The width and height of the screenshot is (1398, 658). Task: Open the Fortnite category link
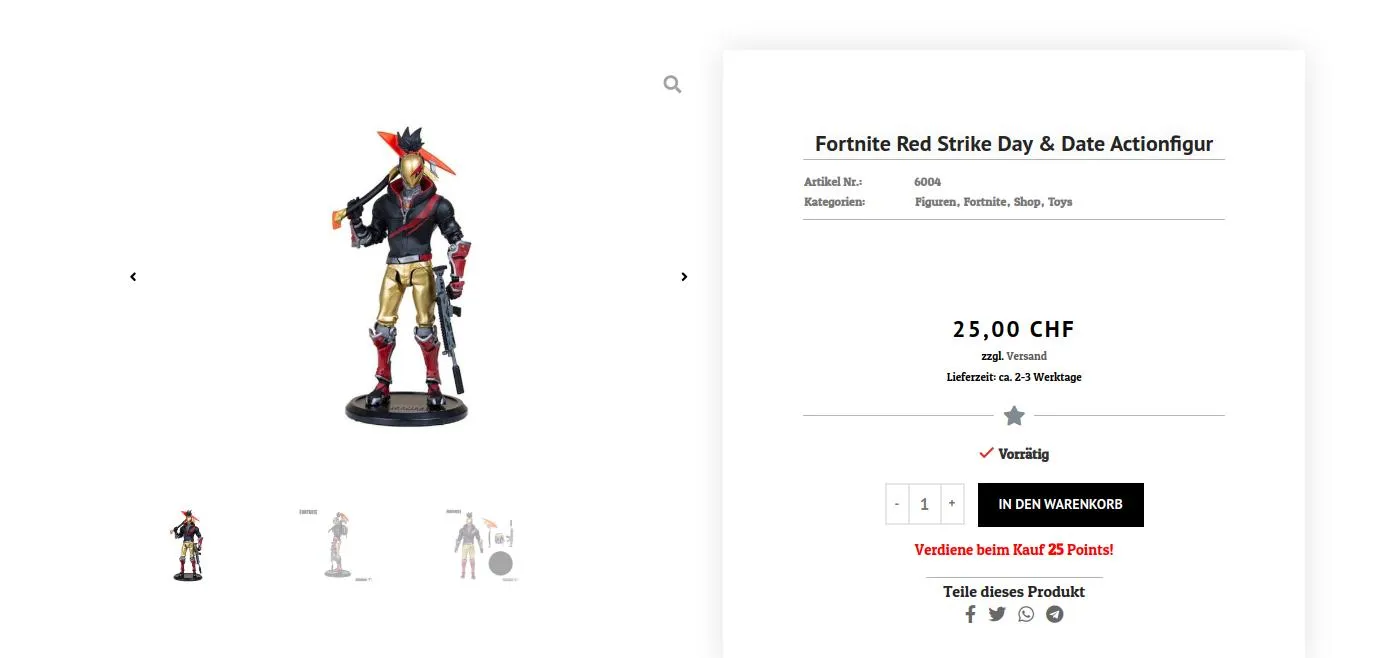pos(985,202)
